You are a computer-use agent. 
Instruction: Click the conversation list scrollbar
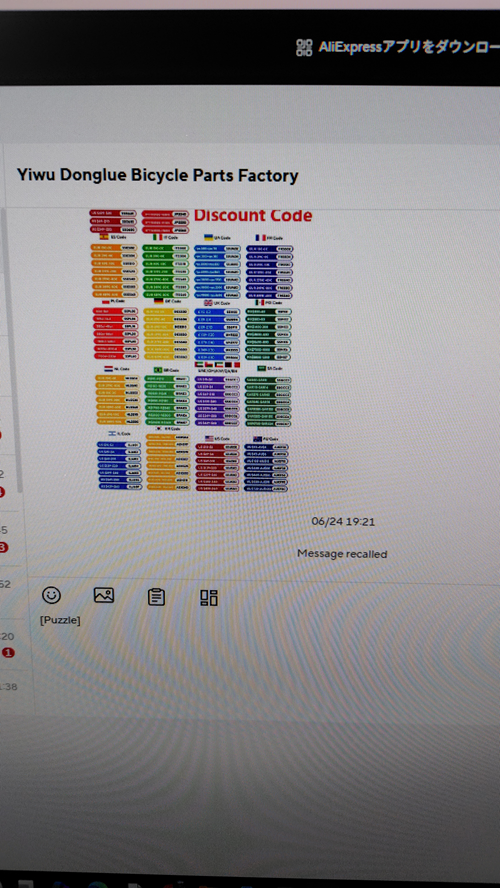tap(18, 351)
